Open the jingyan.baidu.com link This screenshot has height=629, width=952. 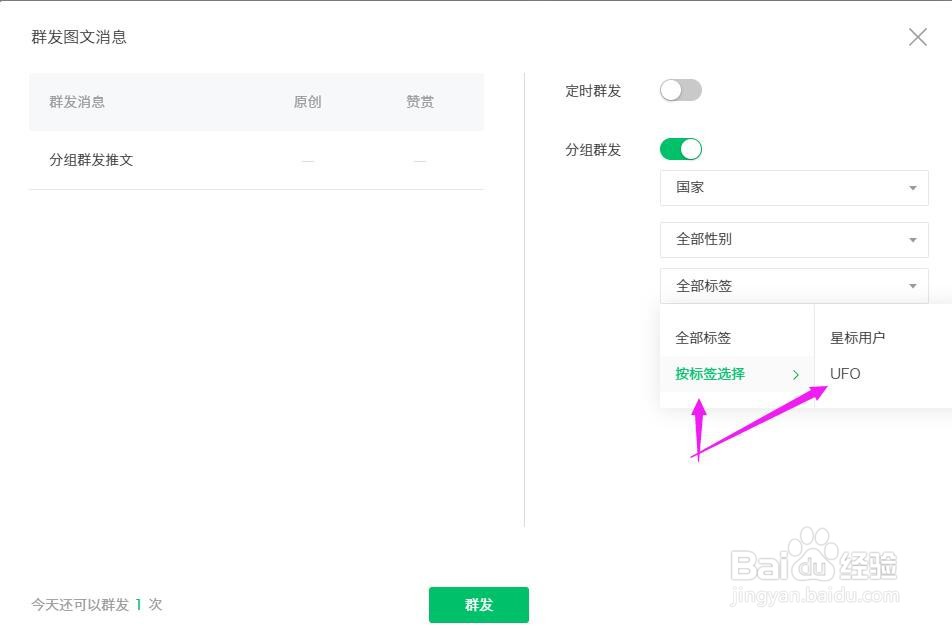tap(815, 597)
